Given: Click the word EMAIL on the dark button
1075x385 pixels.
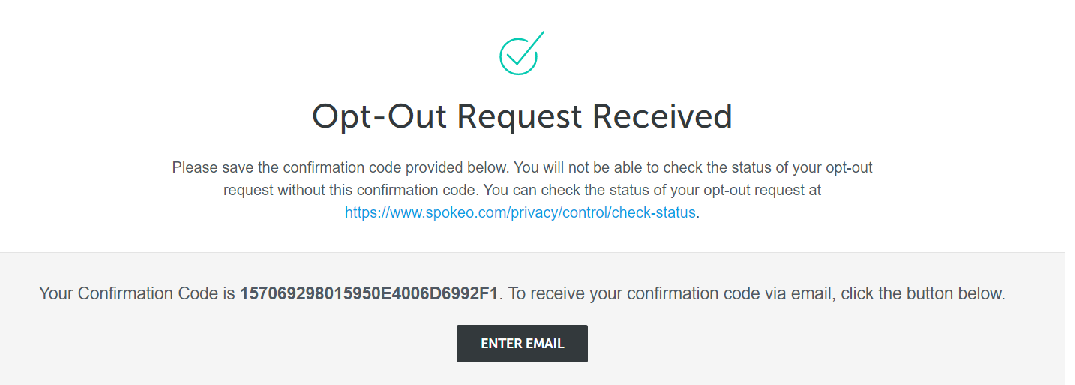Looking at the screenshot, I should [544, 343].
